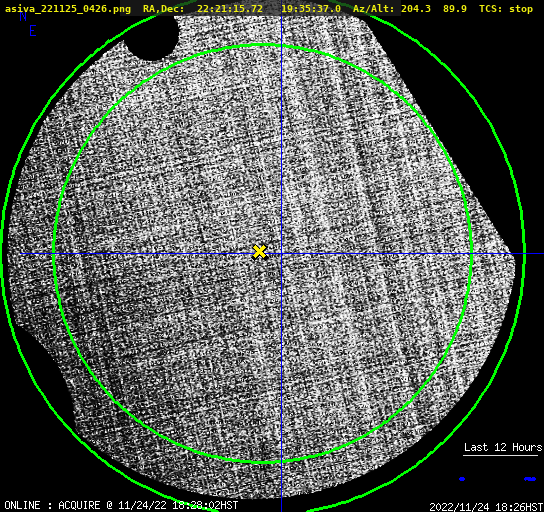Click the Dec value 19:35:37.0
This screenshot has width=544, height=512.
point(311,9)
